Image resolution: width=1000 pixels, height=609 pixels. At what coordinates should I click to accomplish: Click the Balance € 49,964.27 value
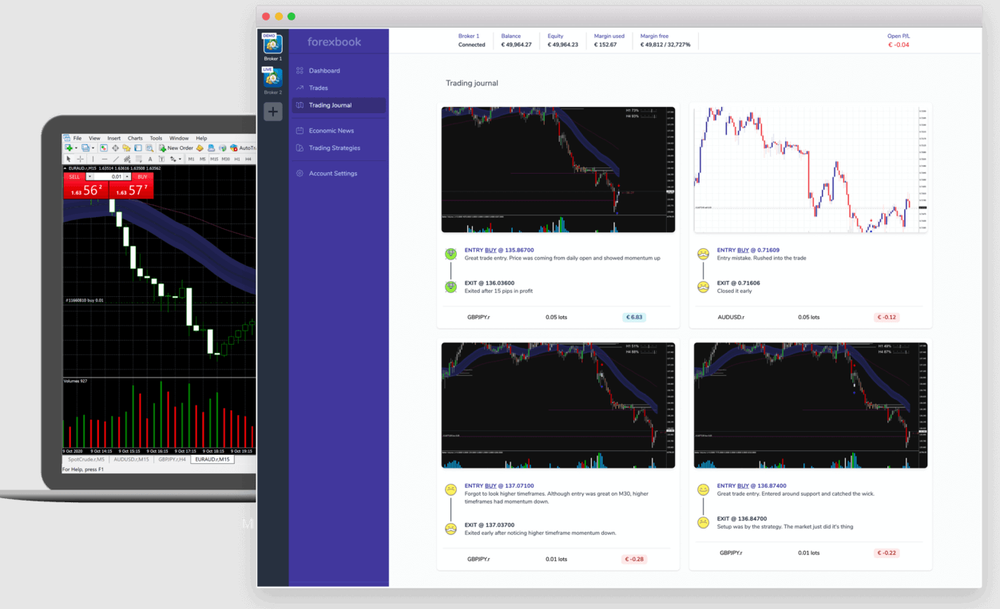click(x=516, y=45)
